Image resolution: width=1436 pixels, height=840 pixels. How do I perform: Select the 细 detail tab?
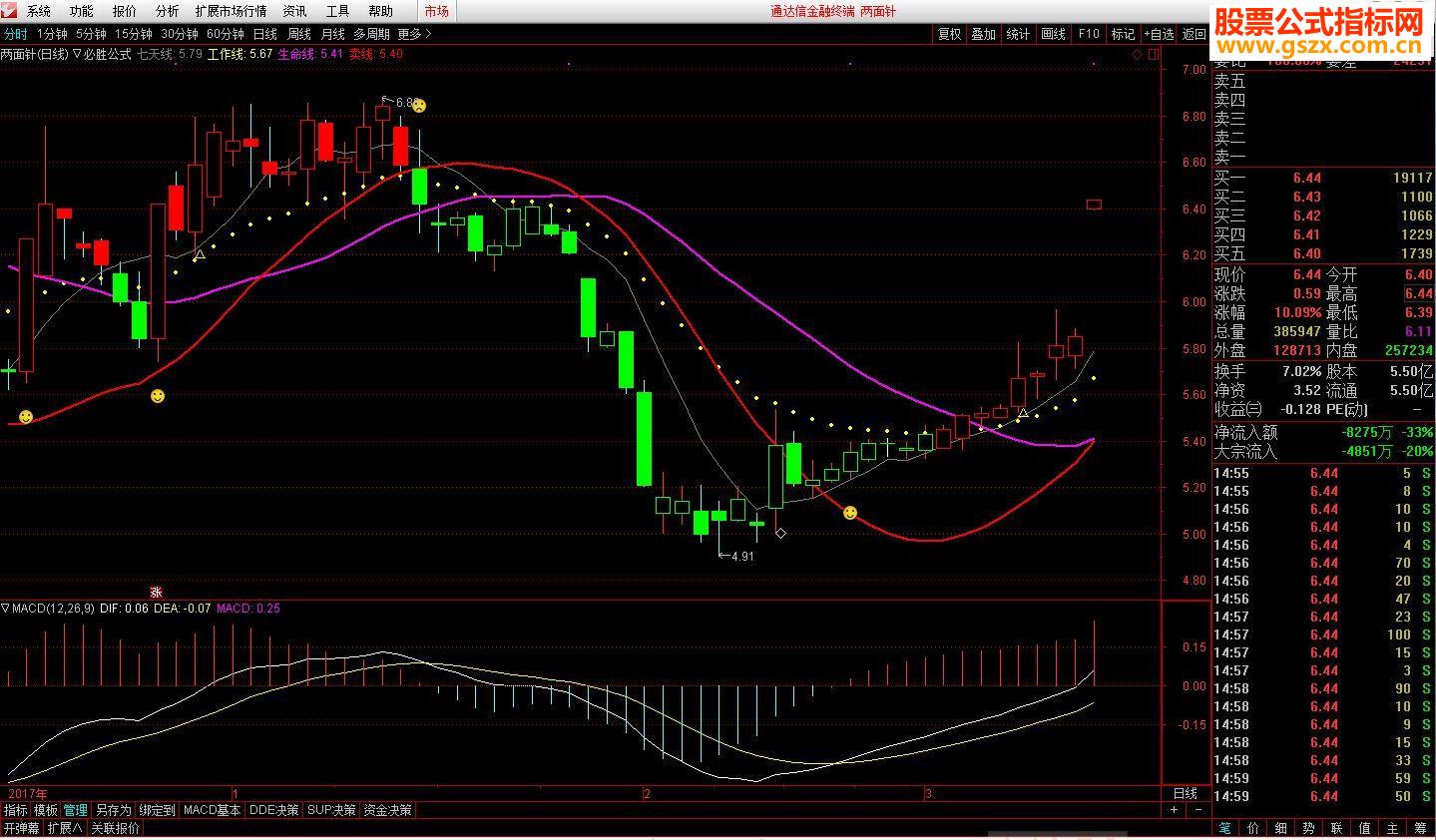point(1280,828)
